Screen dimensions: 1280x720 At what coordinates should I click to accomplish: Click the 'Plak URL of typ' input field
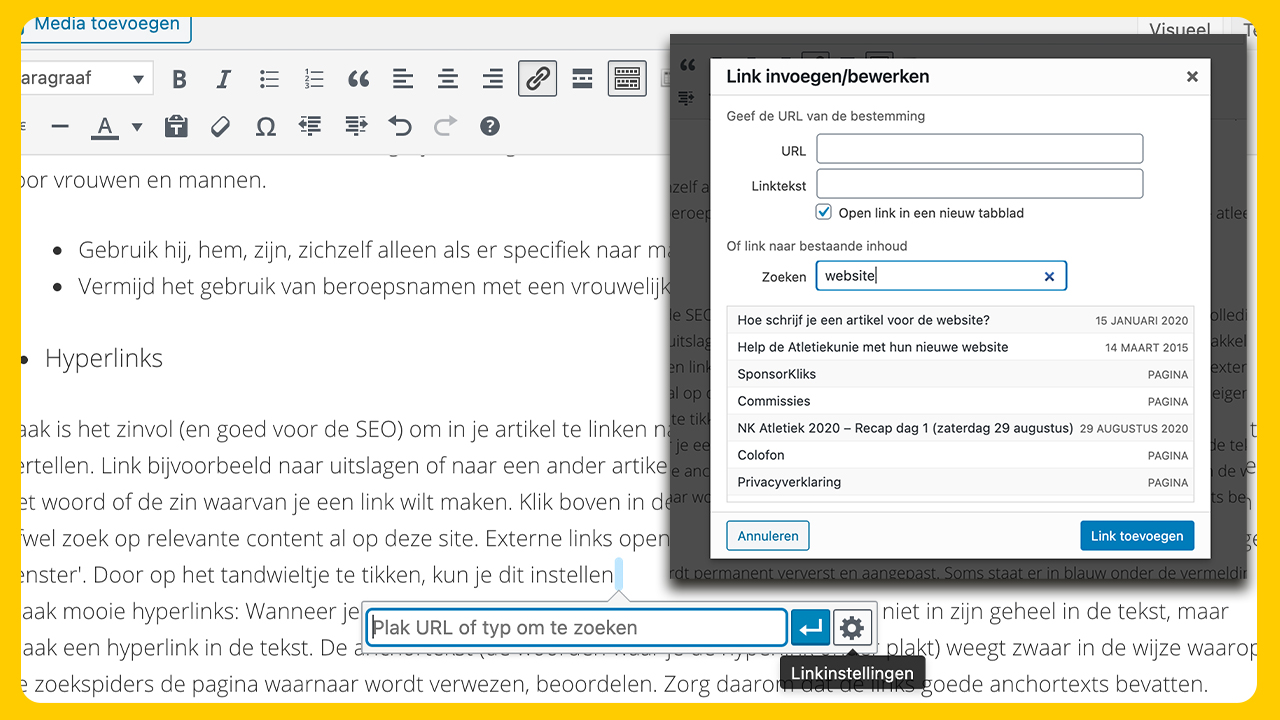tap(576, 628)
